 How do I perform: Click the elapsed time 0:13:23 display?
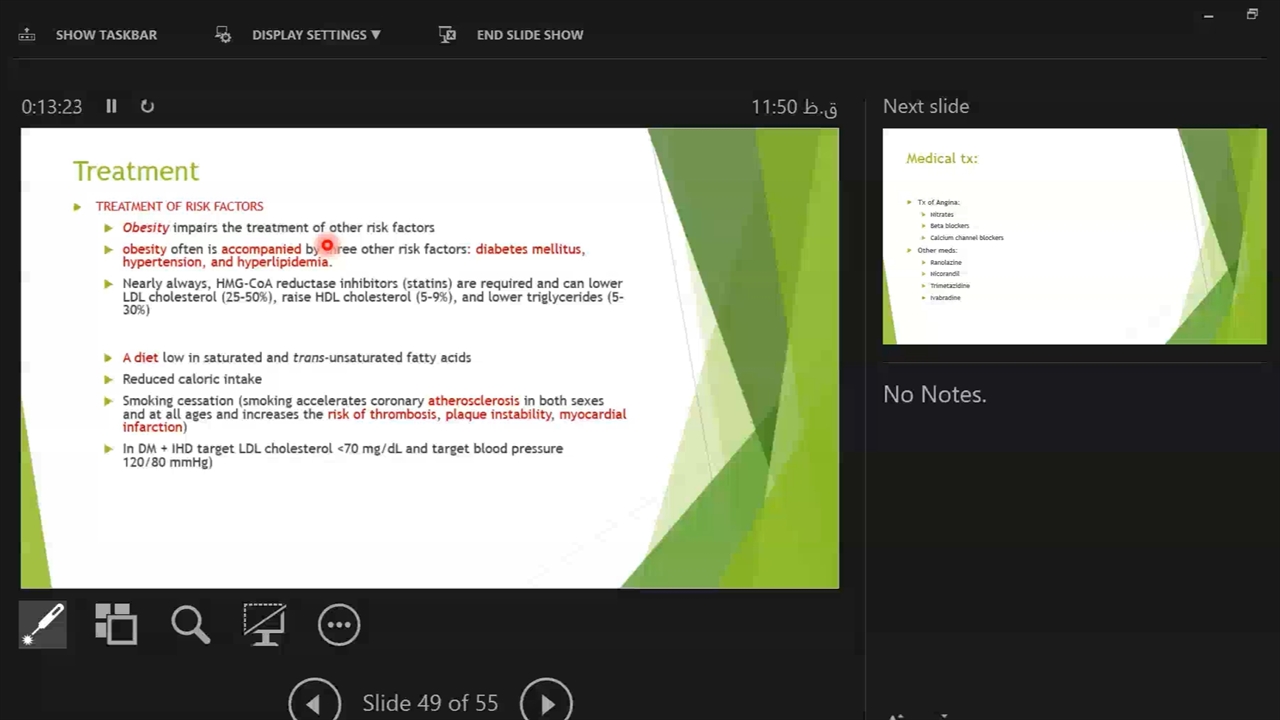(52, 107)
